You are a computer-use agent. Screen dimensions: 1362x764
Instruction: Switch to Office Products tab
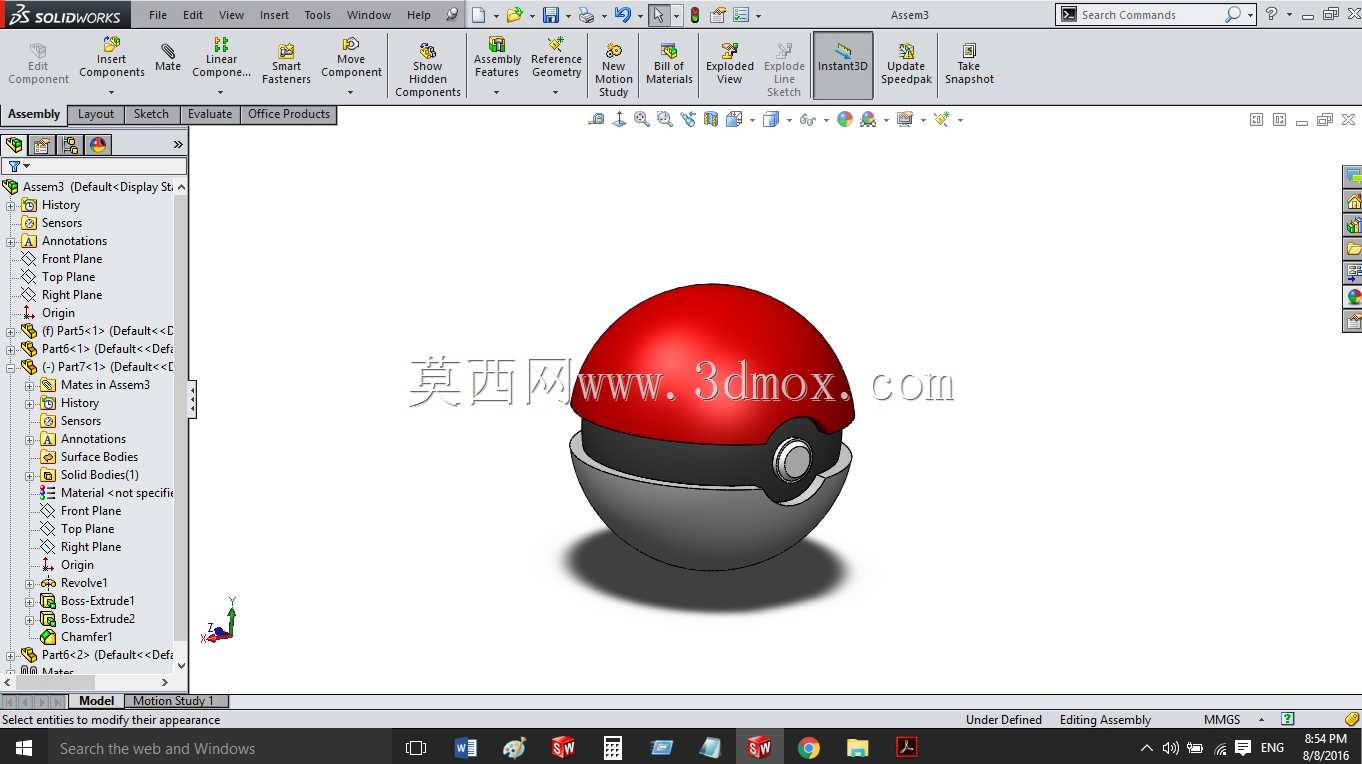tap(289, 114)
